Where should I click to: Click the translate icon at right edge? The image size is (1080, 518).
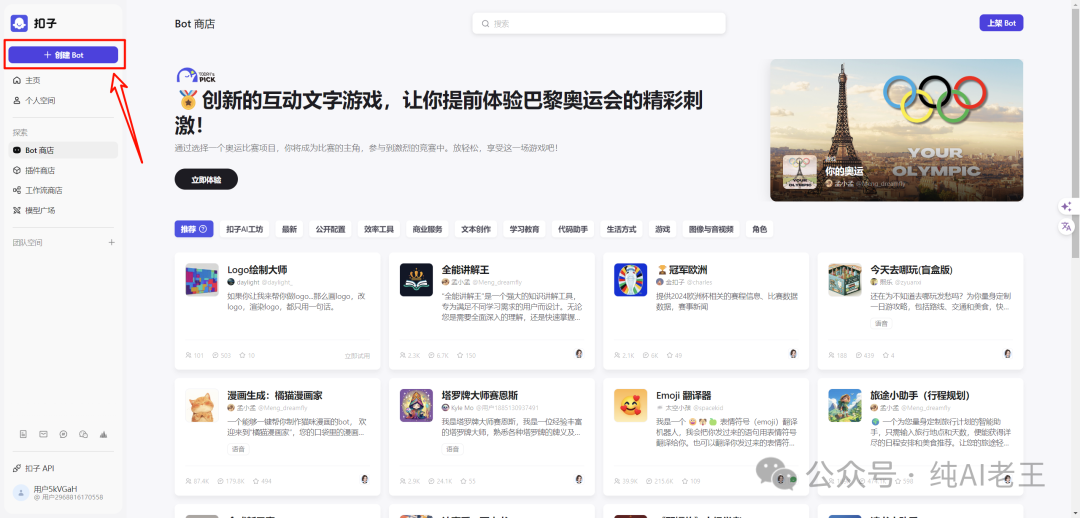click(1066, 226)
